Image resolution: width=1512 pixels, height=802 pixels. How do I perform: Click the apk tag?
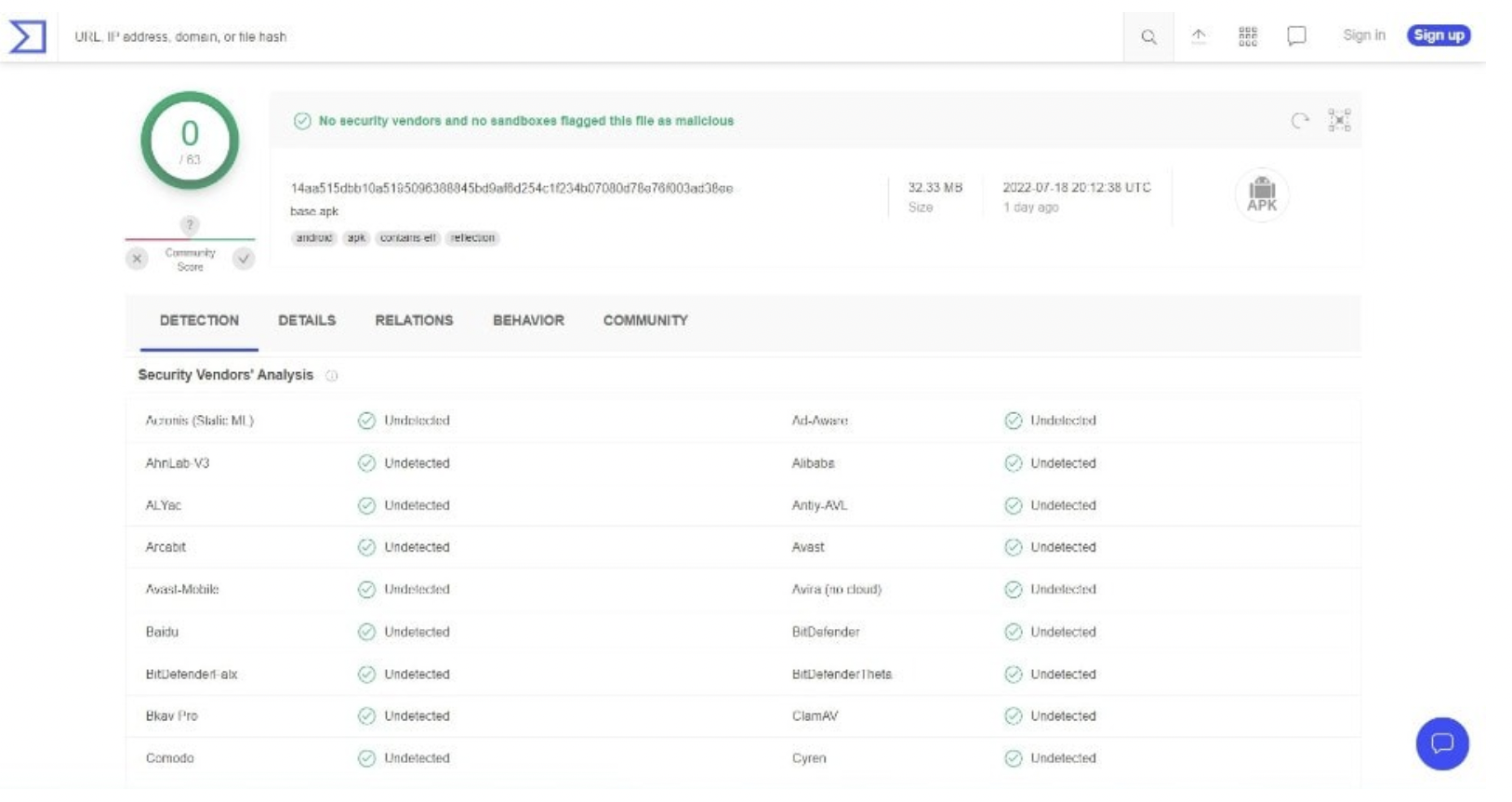(x=356, y=238)
